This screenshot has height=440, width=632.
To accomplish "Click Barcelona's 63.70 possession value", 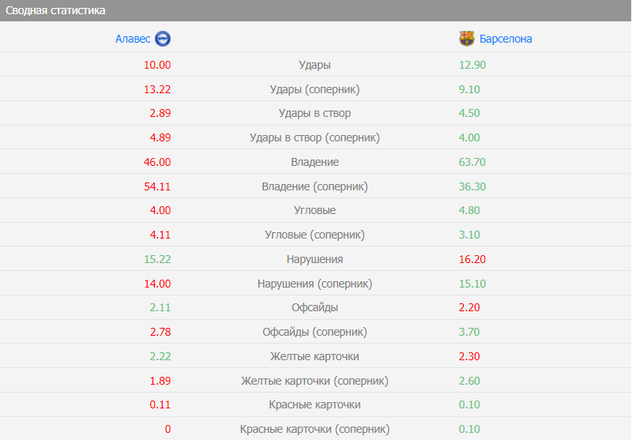I will pos(473,162).
